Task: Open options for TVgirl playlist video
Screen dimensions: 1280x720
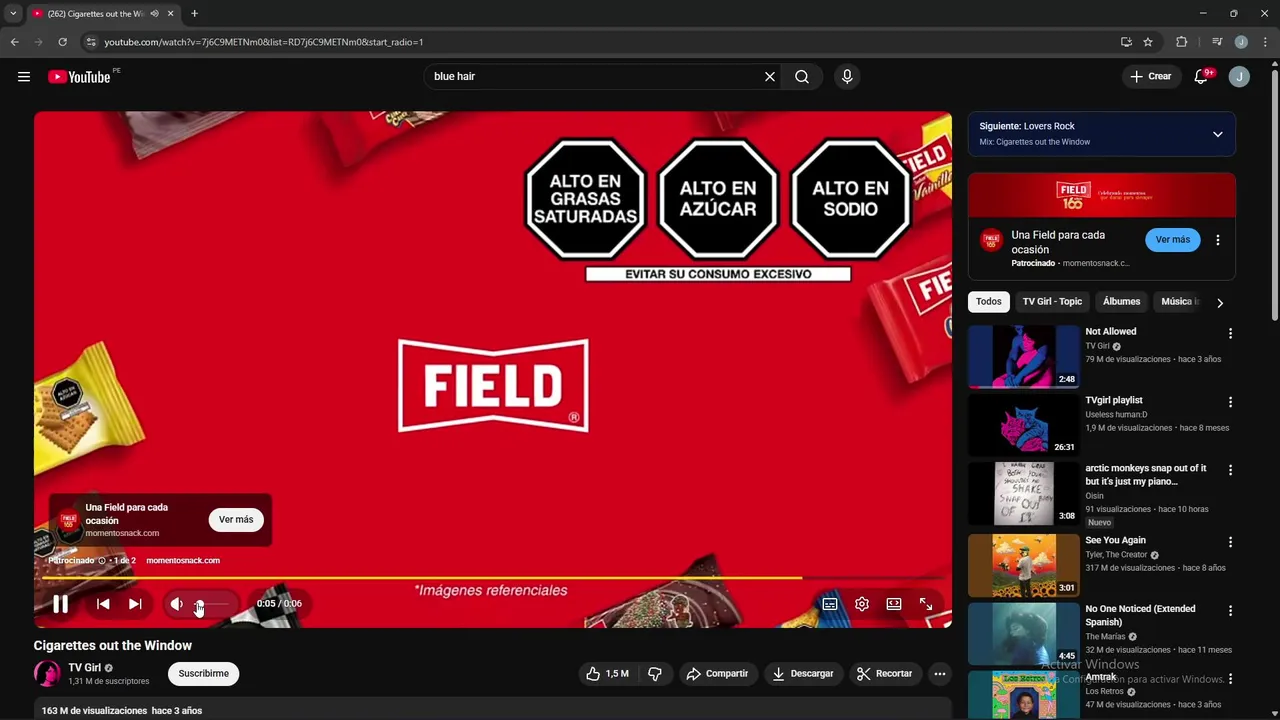Action: pos(1231,402)
